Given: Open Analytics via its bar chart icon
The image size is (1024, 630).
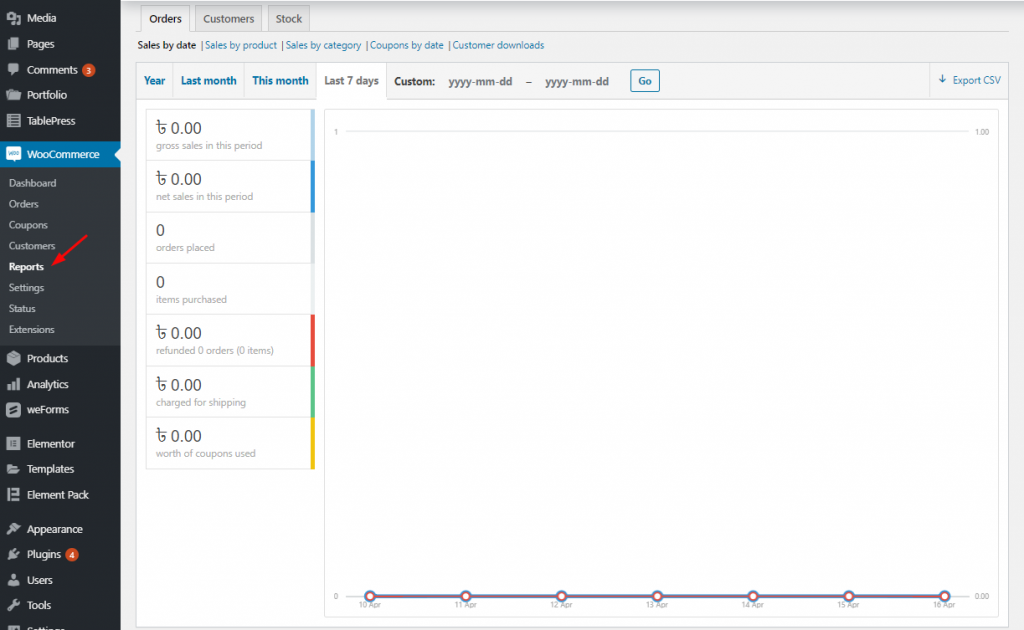Looking at the screenshot, I should coord(14,384).
